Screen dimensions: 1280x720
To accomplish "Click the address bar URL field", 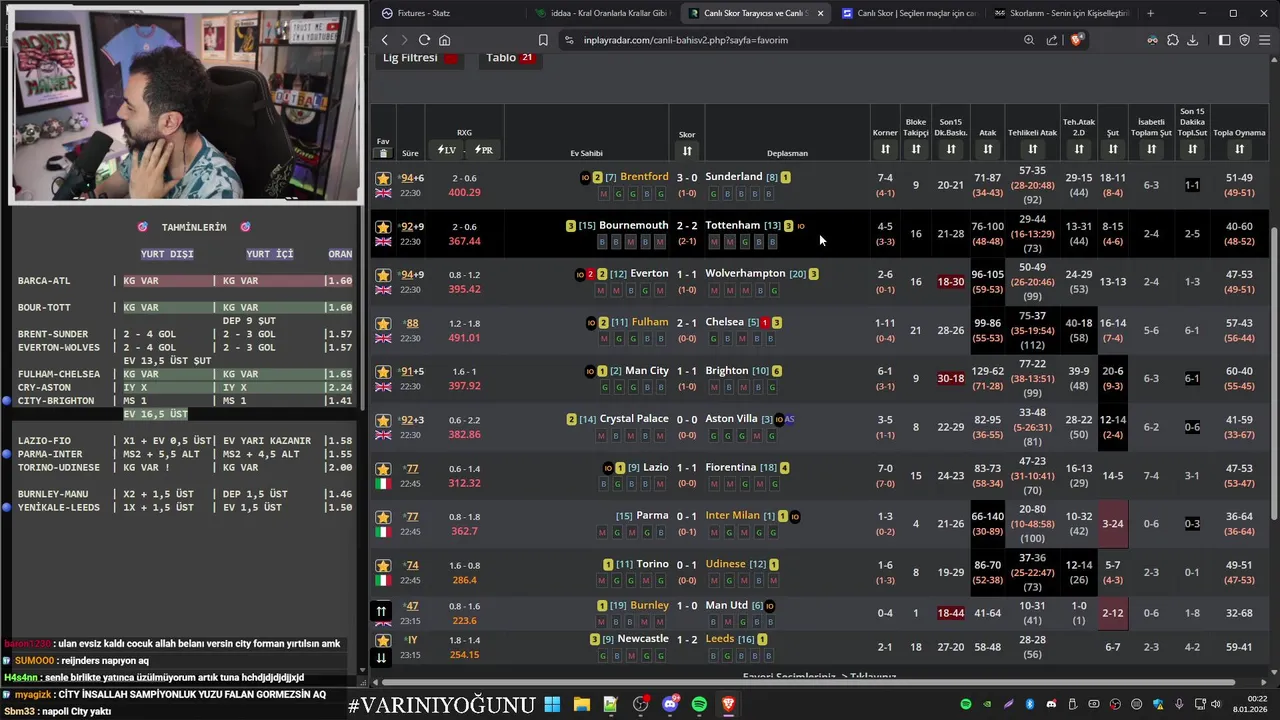I will coord(790,40).
